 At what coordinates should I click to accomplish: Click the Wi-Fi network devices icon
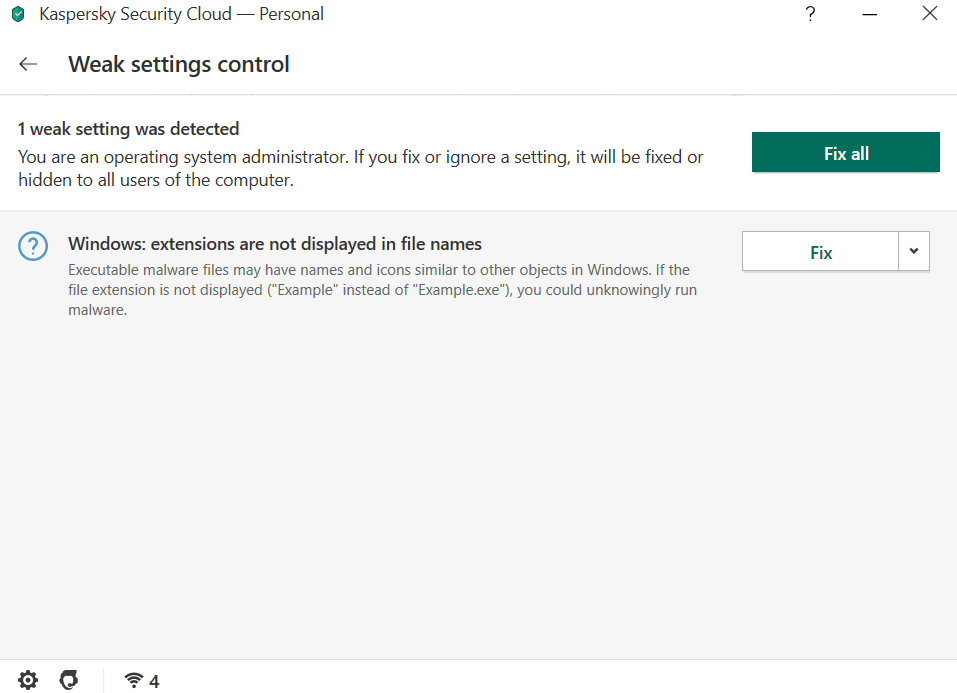[x=134, y=681]
